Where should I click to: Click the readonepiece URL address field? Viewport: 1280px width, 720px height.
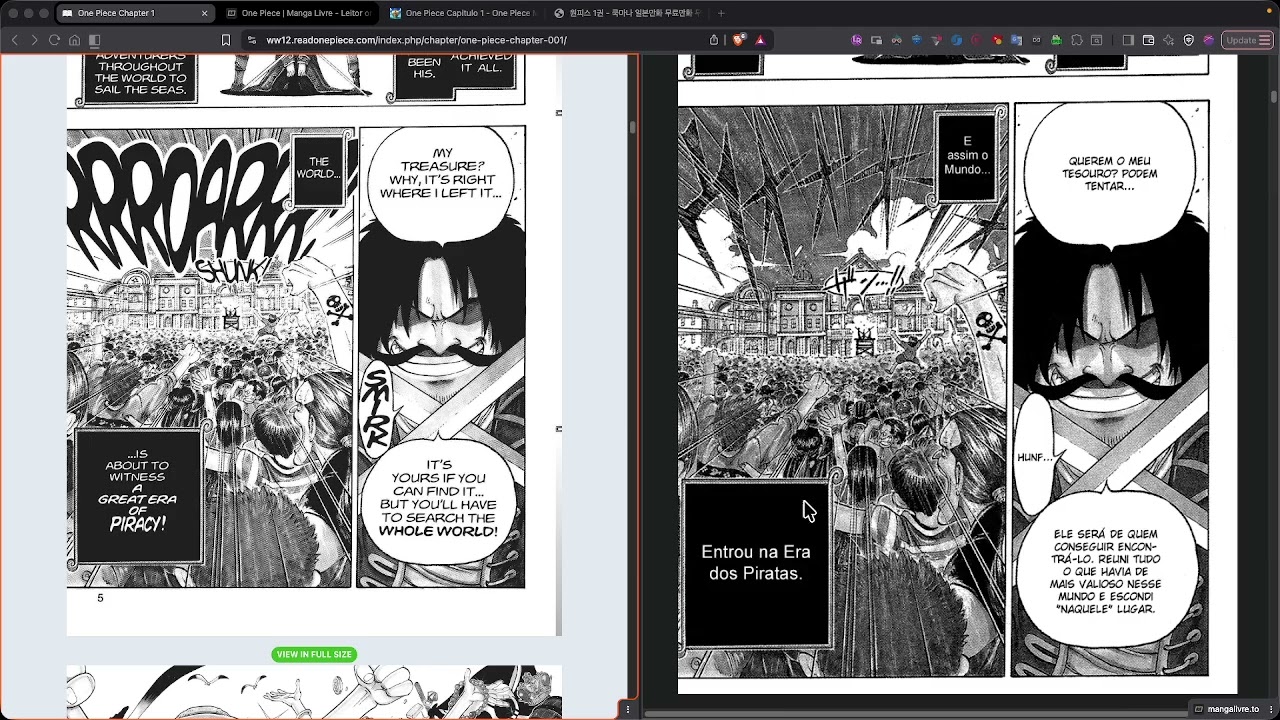[416, 40]
